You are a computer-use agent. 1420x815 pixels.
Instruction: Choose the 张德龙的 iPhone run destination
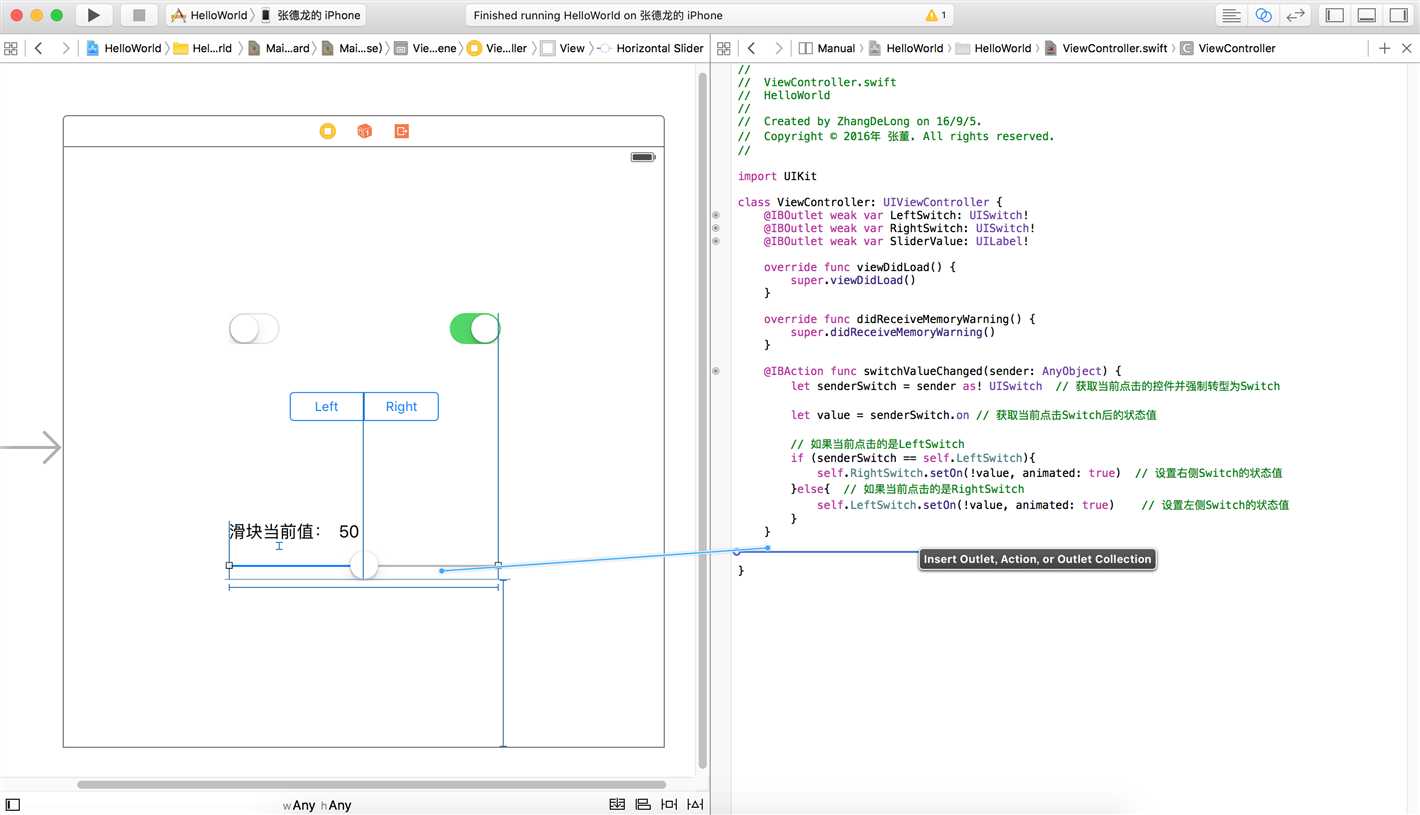pos(311,15)
